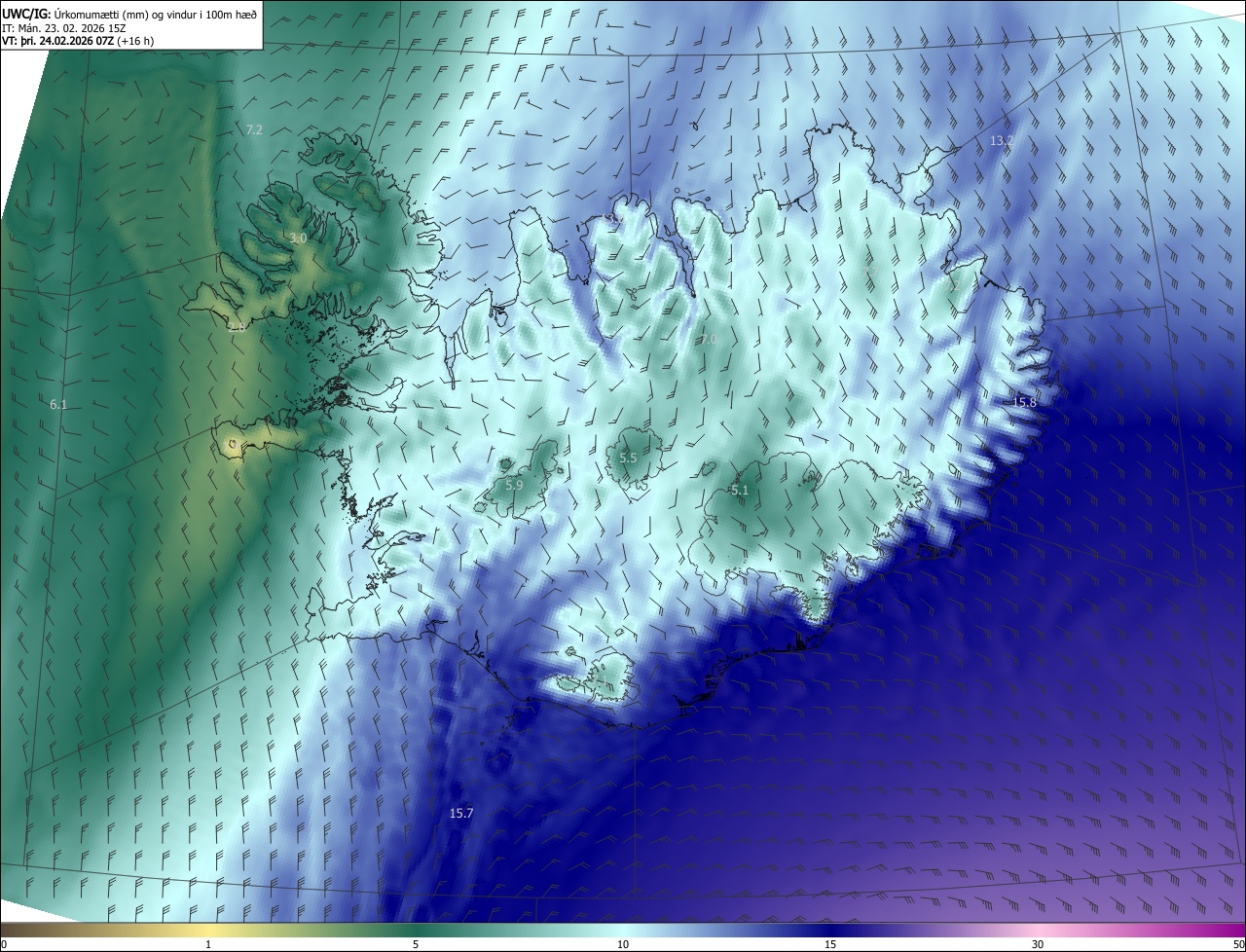1246x952 pixels.
Task: Click the '5.1' value on Vatnajökull
Action: pos(740,491)
